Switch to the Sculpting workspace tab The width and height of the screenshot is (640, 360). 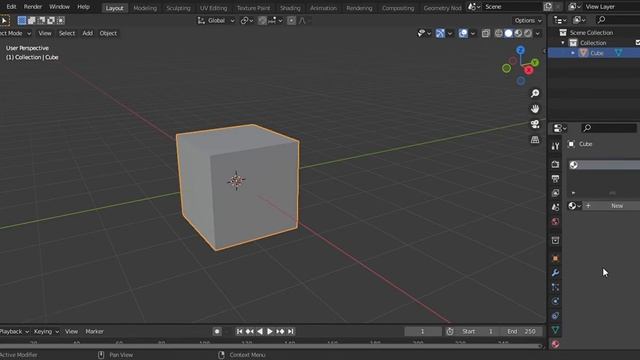pyautogui.click(x=178, y=8)
